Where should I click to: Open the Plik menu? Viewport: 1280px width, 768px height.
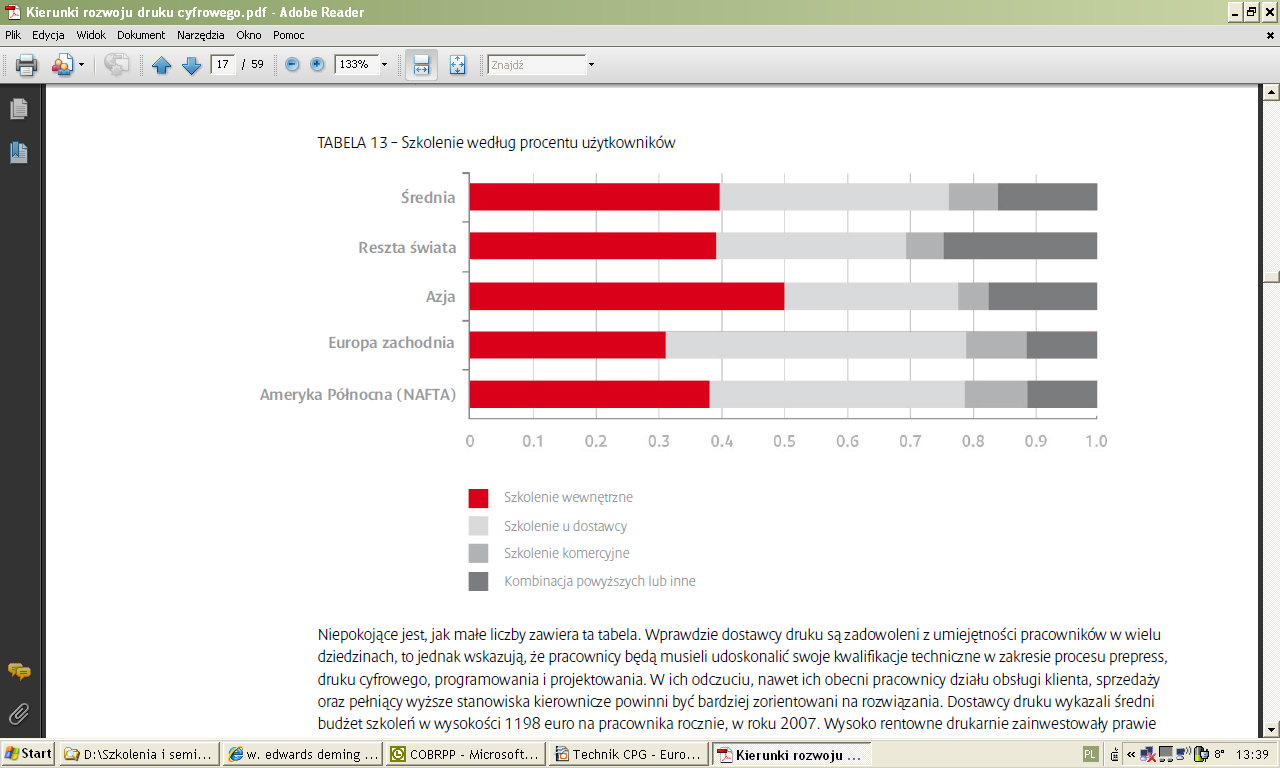13,34
